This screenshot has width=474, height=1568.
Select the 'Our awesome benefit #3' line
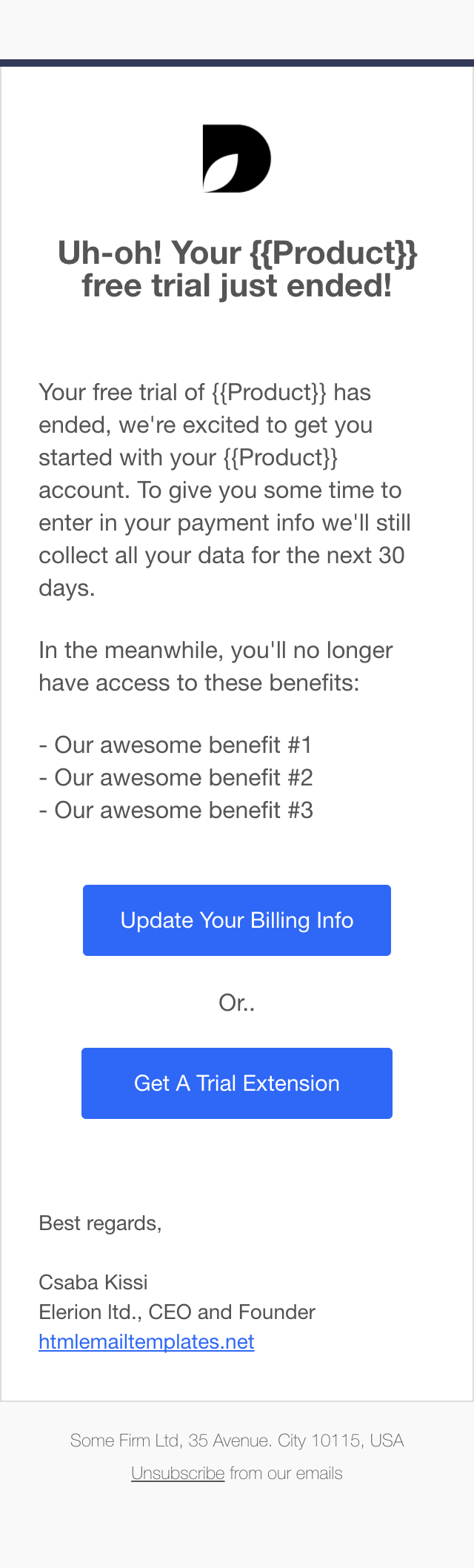coord(176,810)
